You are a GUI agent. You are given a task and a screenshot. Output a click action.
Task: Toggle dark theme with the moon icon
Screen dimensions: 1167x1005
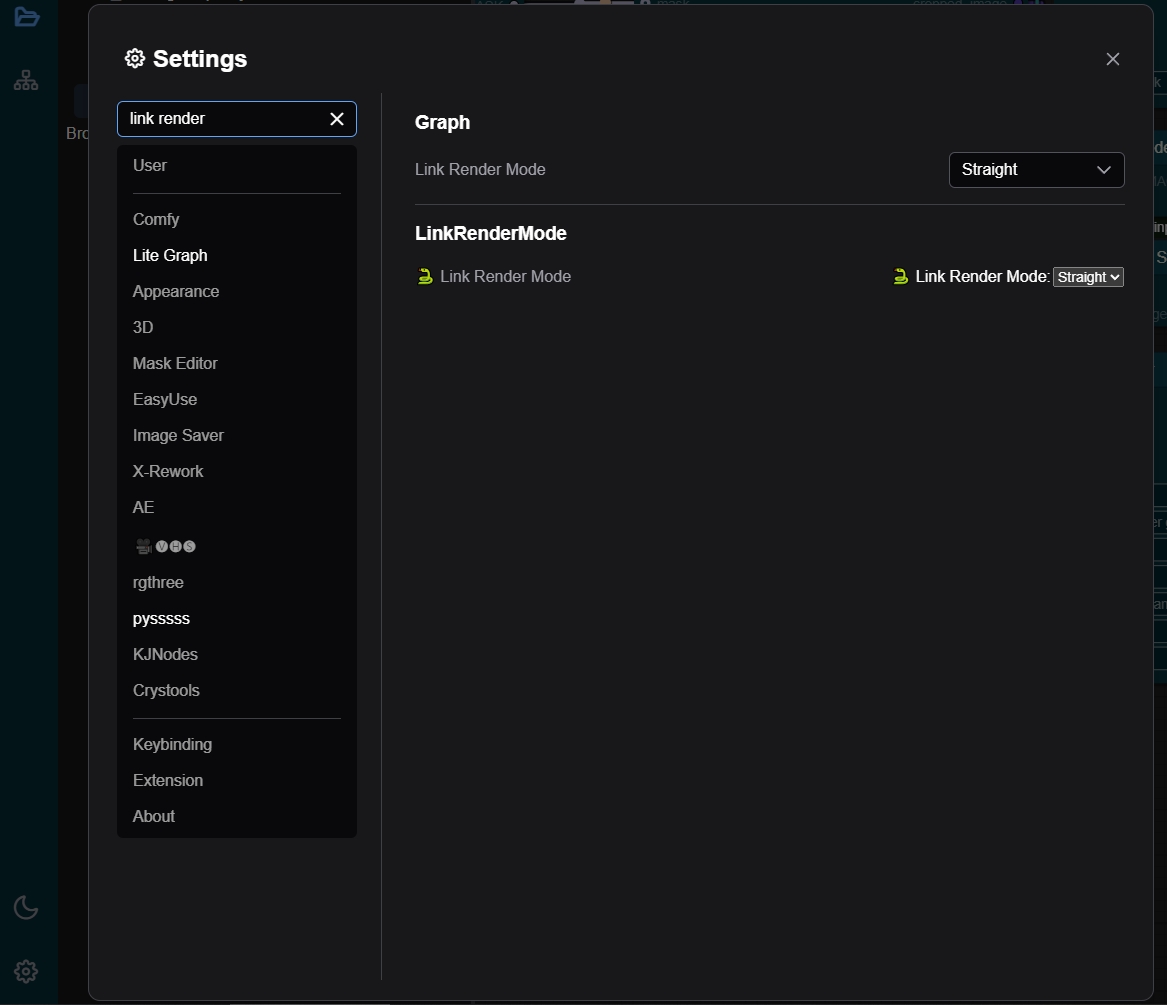[x=26, y=907]
